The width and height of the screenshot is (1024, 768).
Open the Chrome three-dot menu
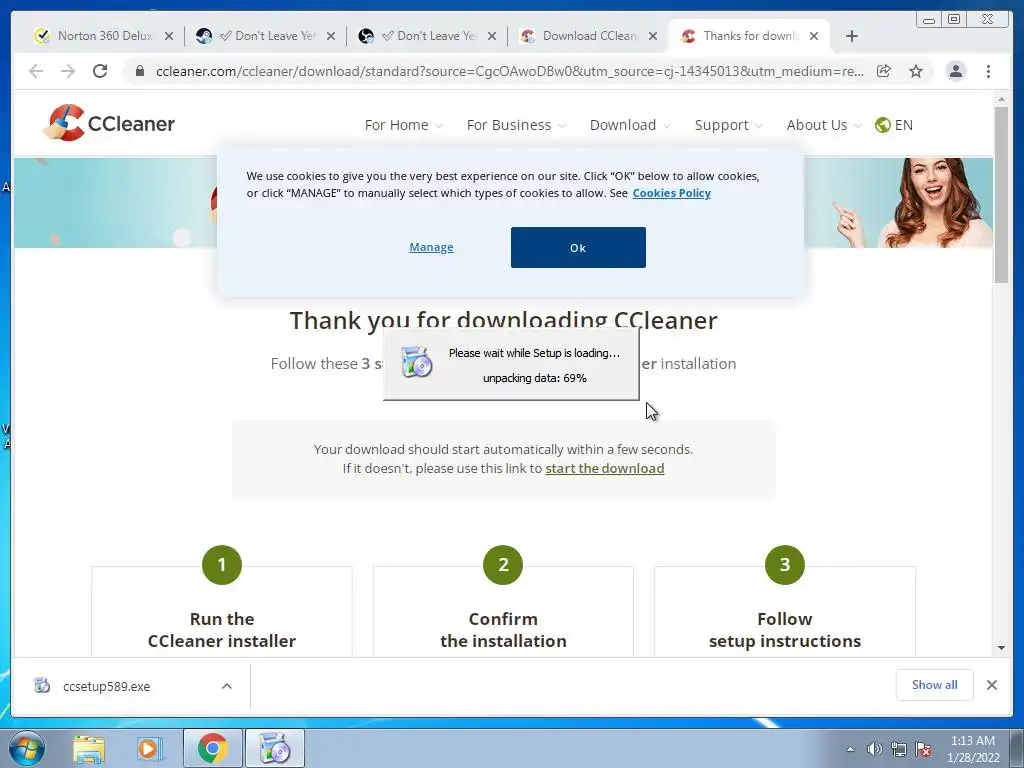coord(988,71)
